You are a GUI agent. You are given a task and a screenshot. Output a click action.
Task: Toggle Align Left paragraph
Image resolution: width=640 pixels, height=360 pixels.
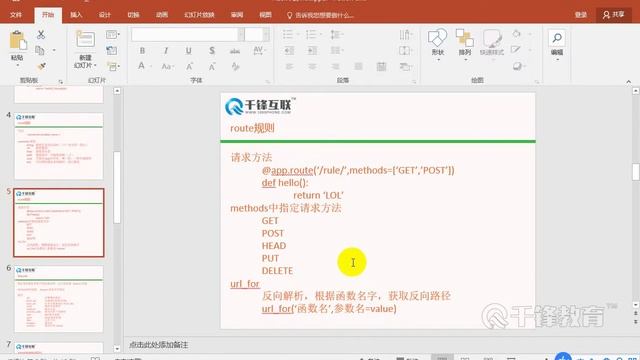[289, 66]
